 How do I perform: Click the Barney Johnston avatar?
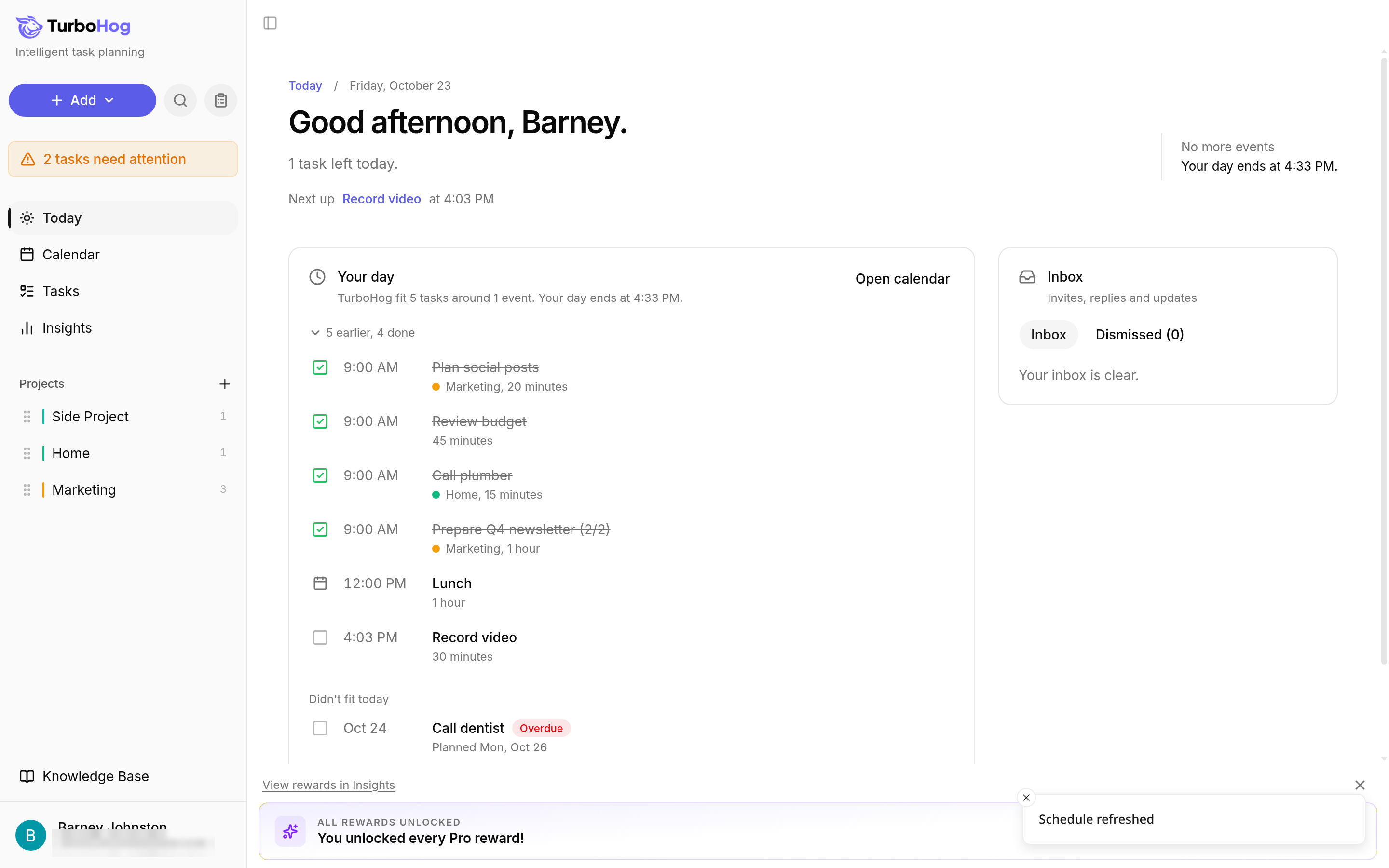[x=30, y=835]
